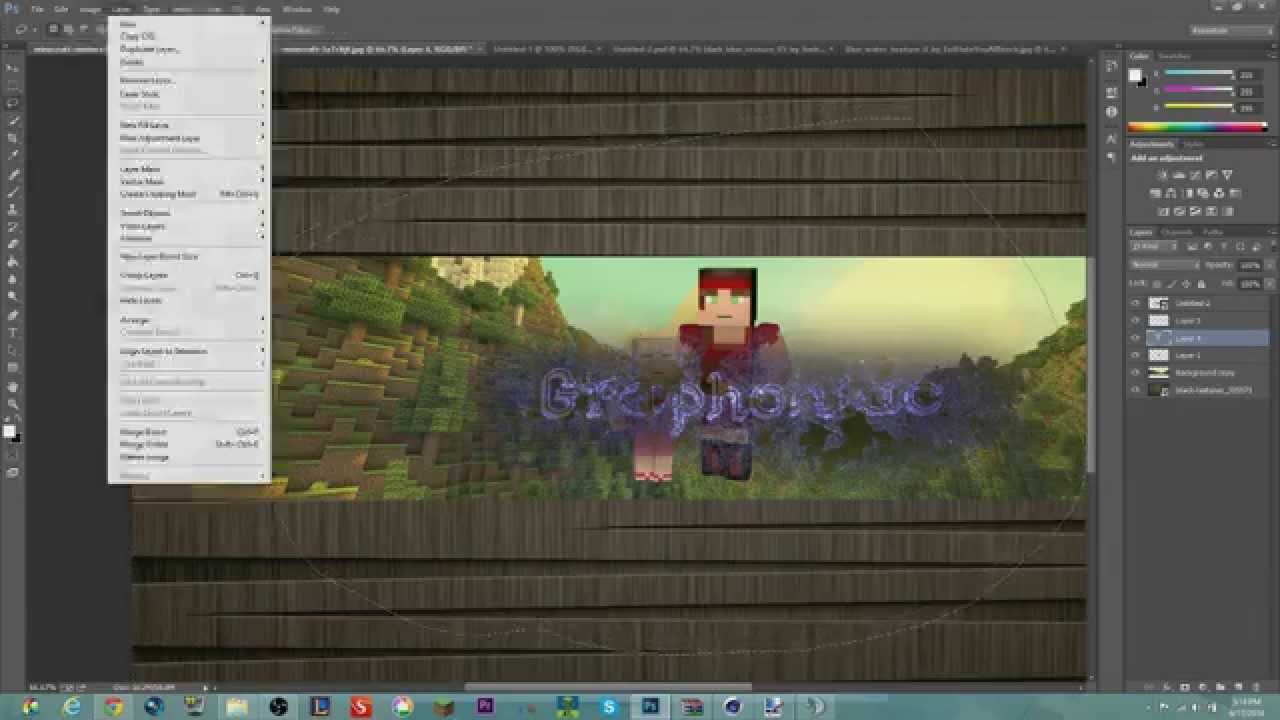
Task: Select the Lasso tool
Action: click(13, 102)
